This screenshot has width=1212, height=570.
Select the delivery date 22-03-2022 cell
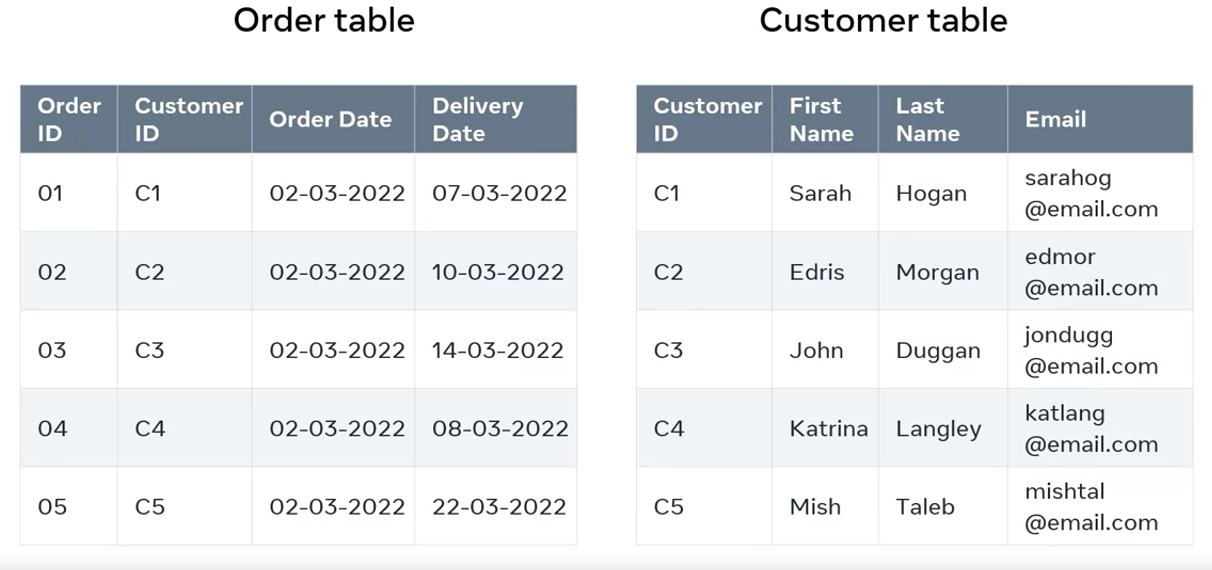tap(499, 507)
